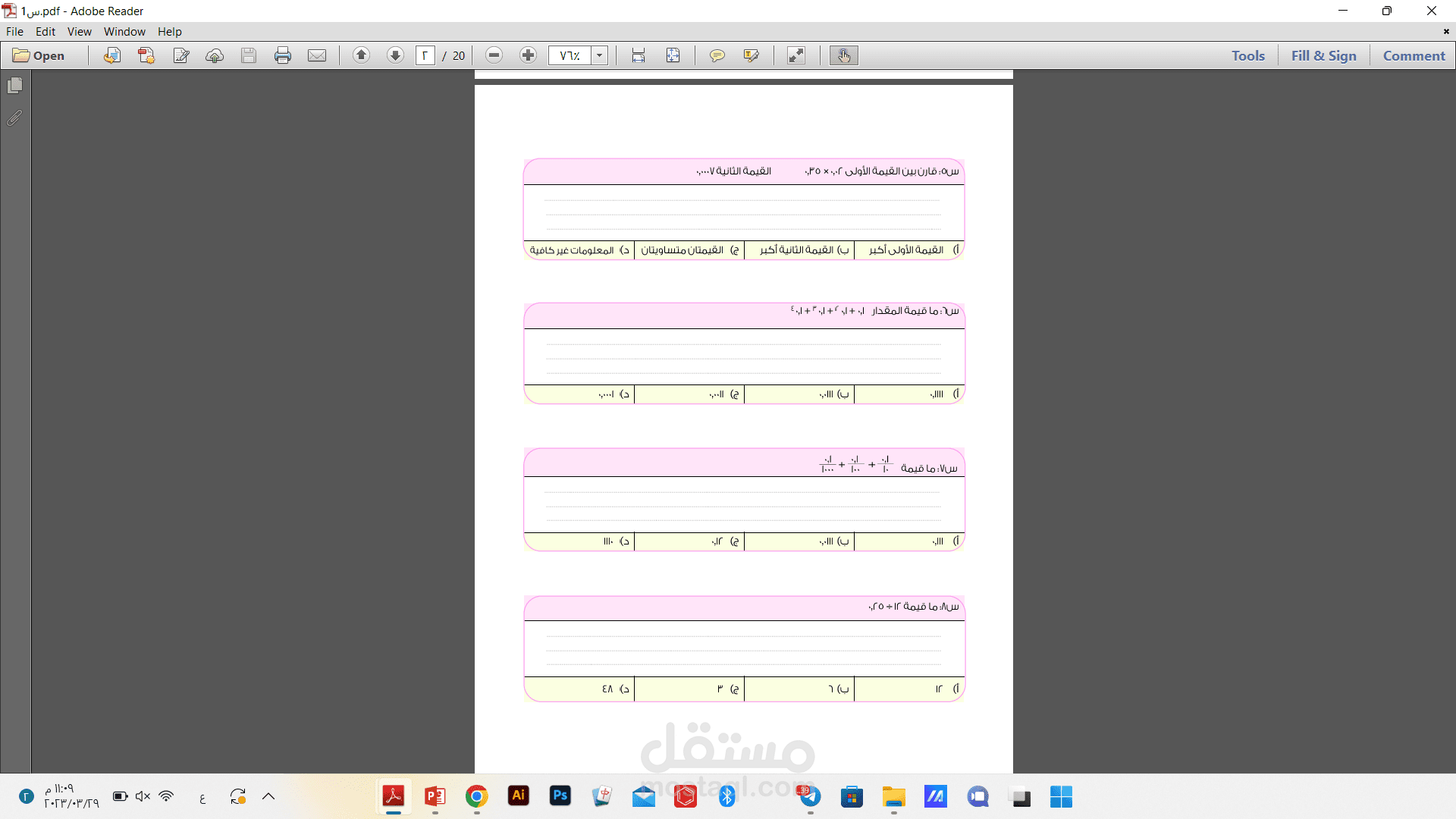Go to previous page arrow
The height and width of the screenshot is (819, 1456).
tap(362, 55)
